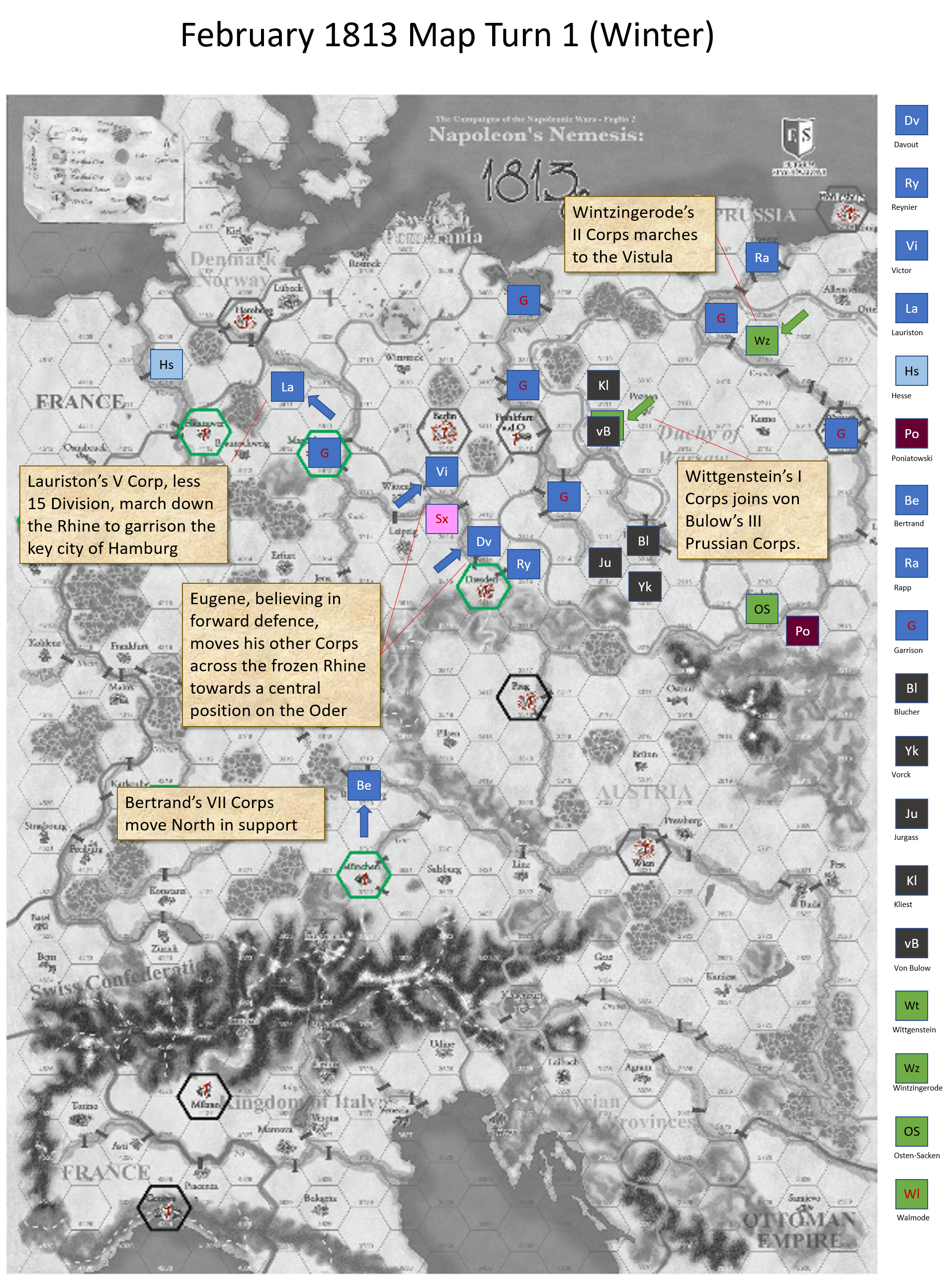Select the black Yk counter on the map

[x=644, y=586]
